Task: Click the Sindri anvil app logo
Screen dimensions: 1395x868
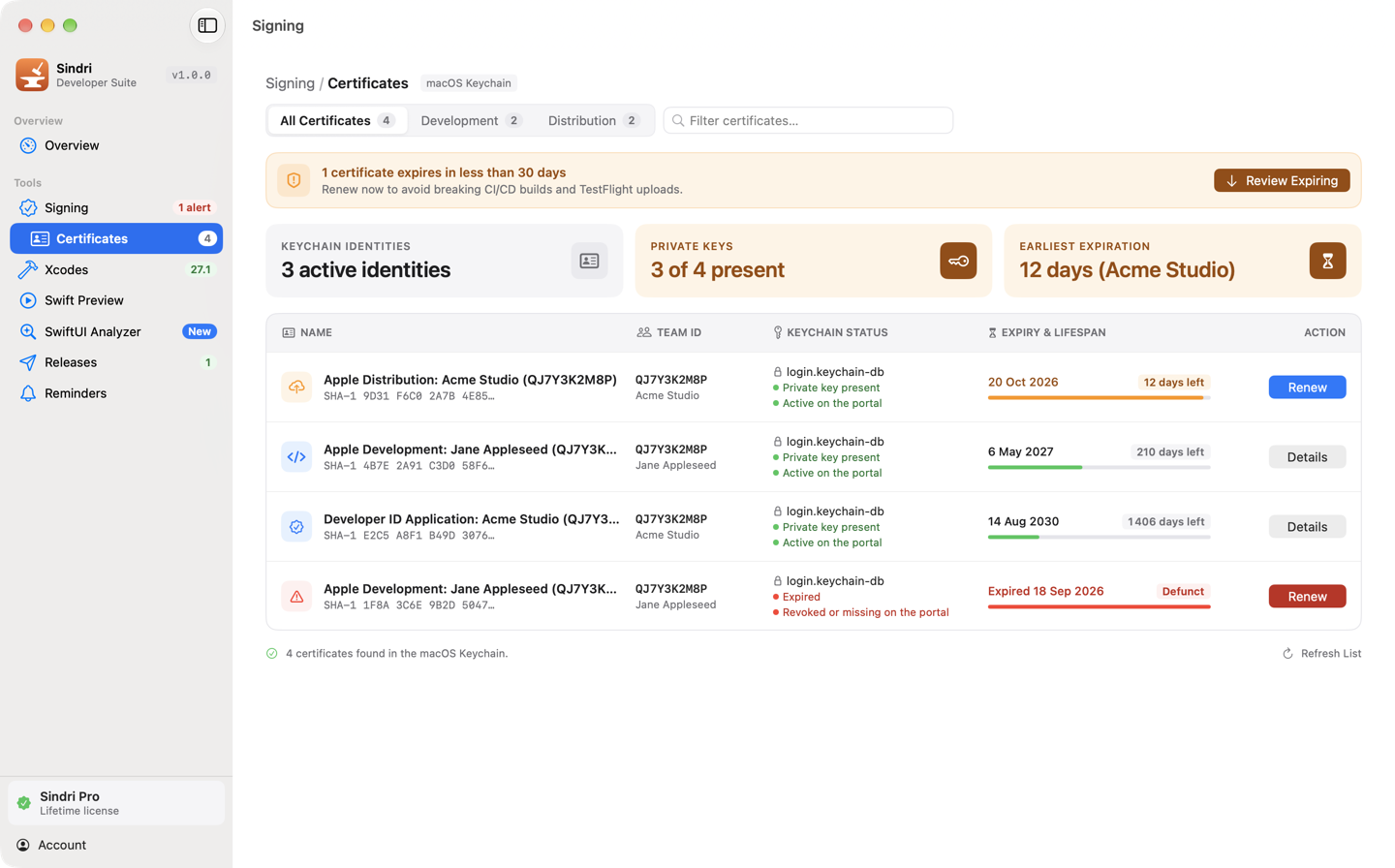Action: point(32,75)
